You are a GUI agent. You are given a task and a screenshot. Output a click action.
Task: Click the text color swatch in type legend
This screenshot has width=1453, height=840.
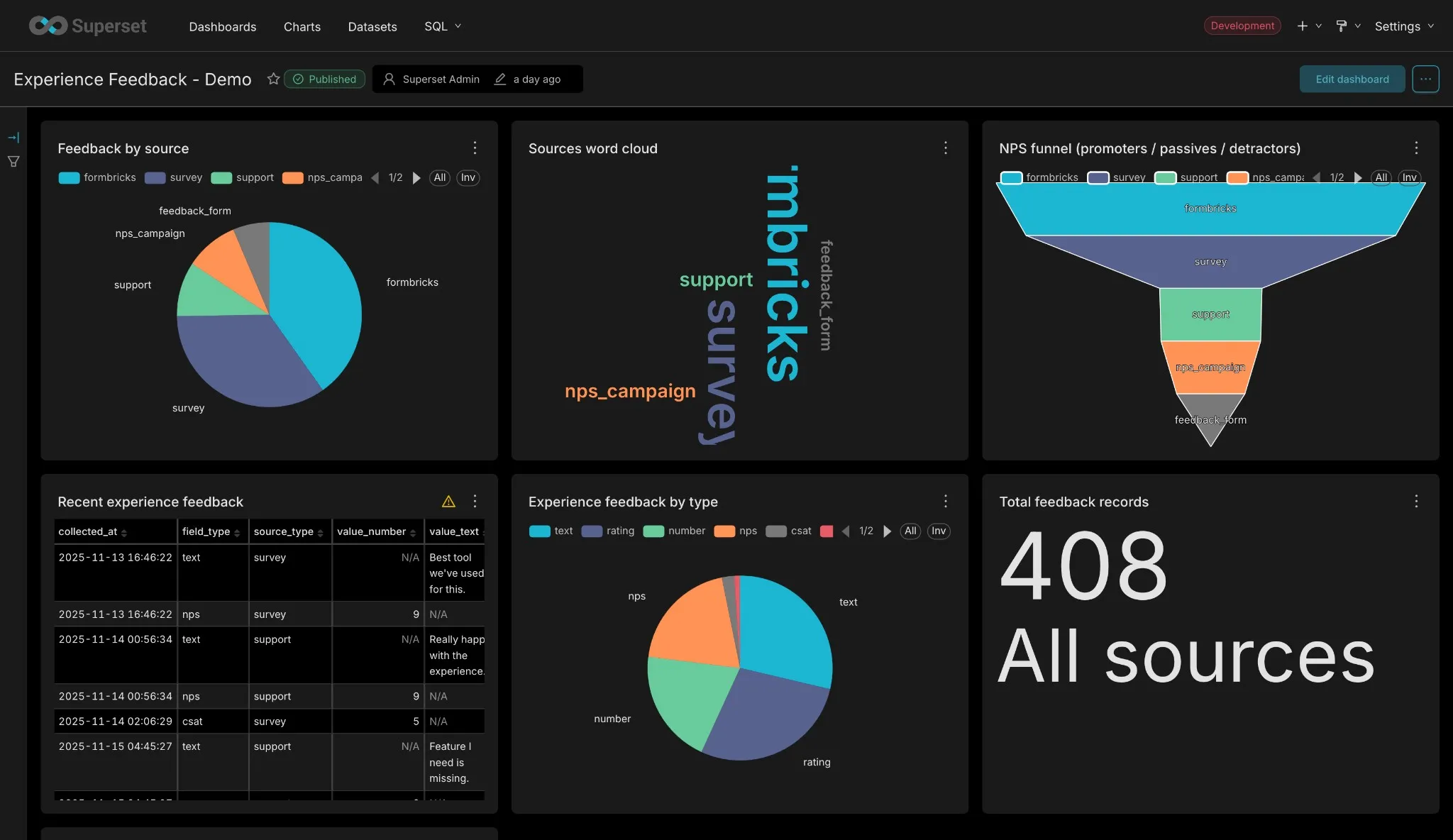point(540,531)
